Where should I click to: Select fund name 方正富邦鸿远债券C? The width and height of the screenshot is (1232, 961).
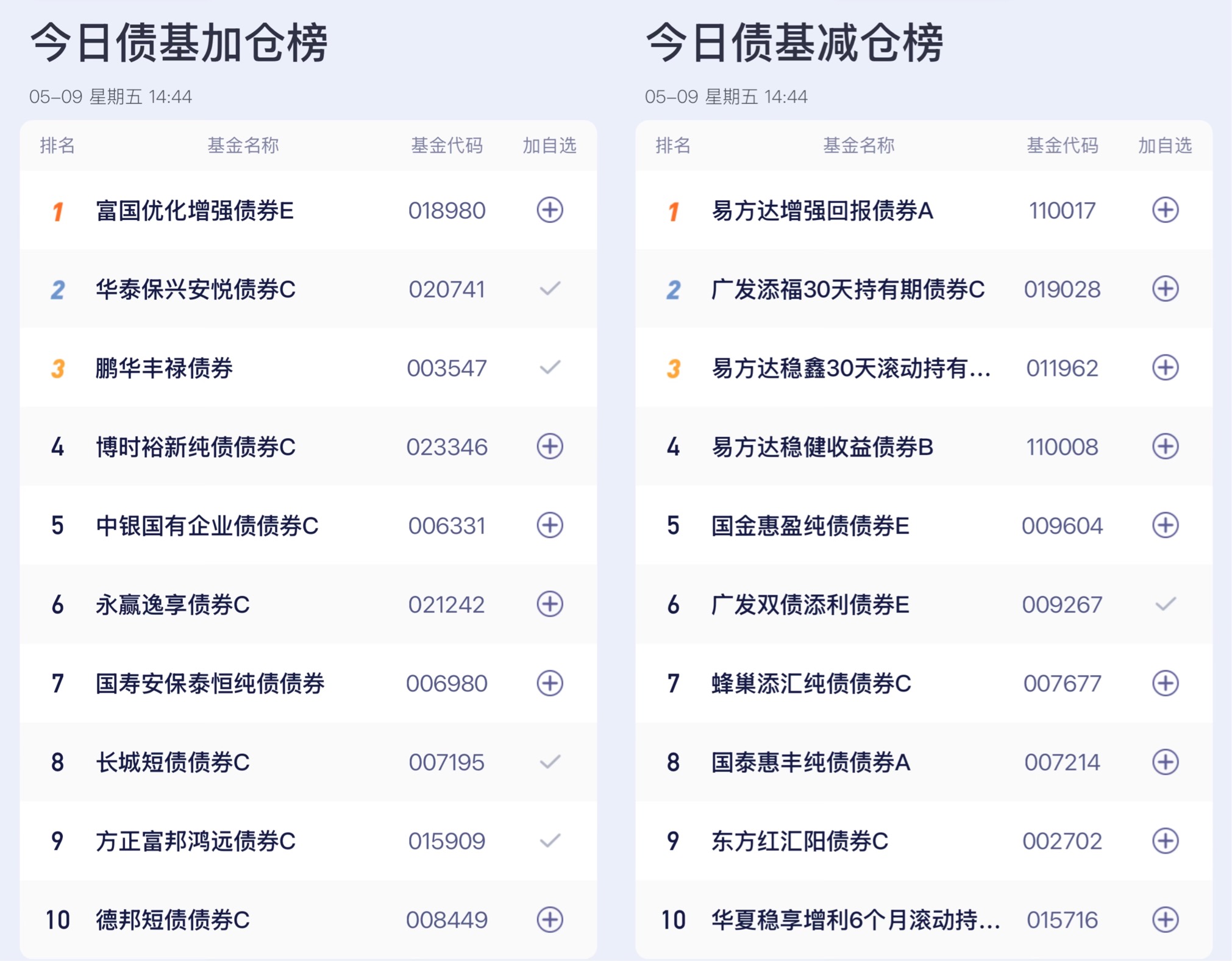[x=196, y=842]
